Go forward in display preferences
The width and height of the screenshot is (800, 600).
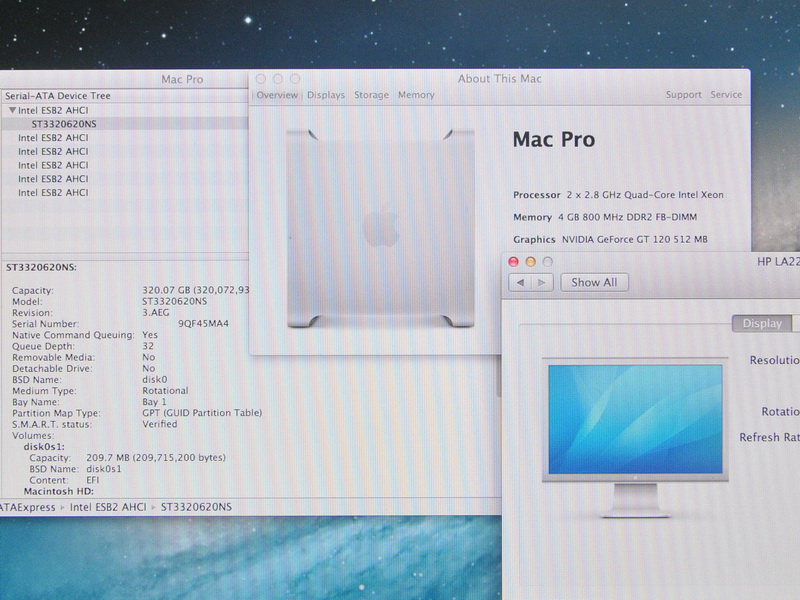coord(542,282)
